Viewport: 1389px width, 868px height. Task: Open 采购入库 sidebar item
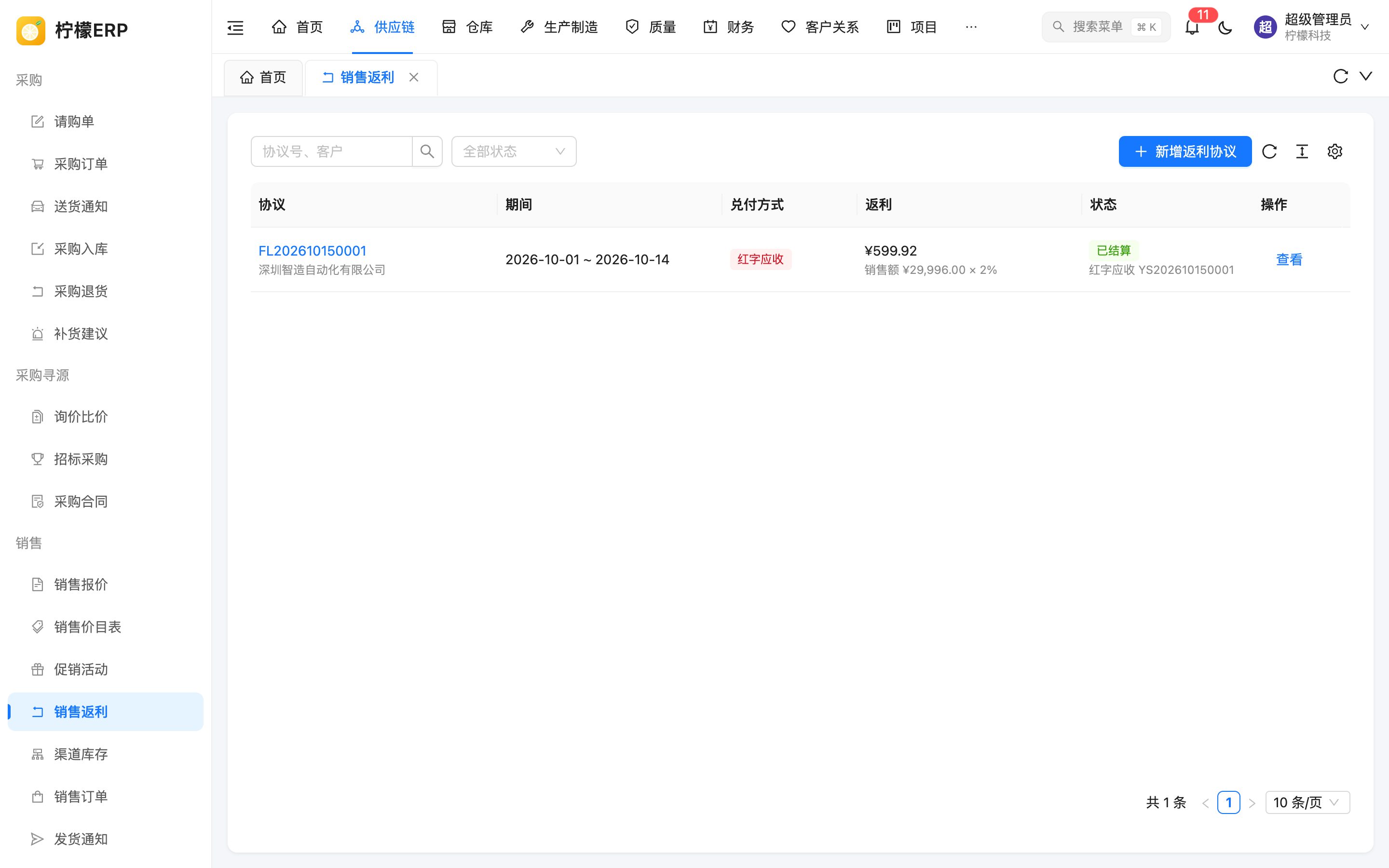106,249
